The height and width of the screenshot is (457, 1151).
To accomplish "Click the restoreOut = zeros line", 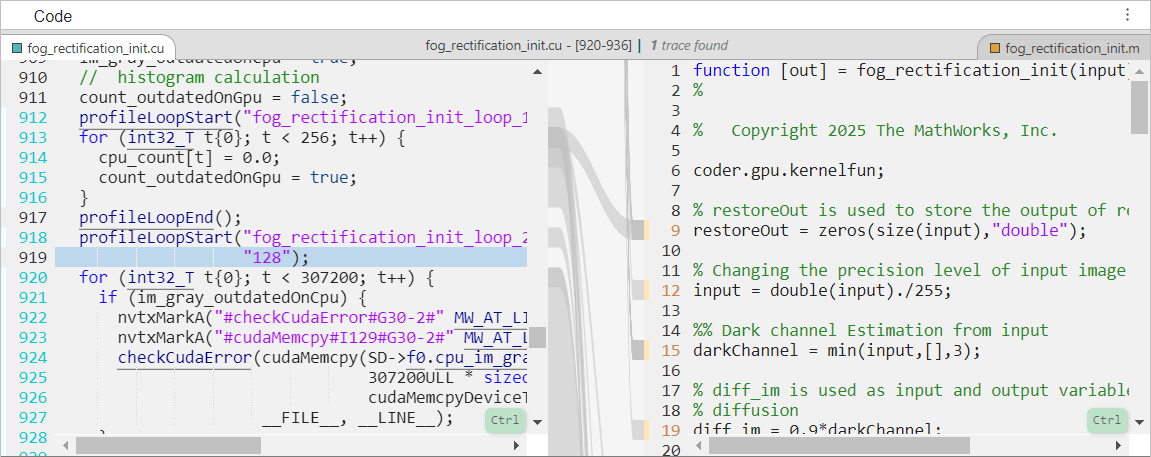I will (890, 230).
